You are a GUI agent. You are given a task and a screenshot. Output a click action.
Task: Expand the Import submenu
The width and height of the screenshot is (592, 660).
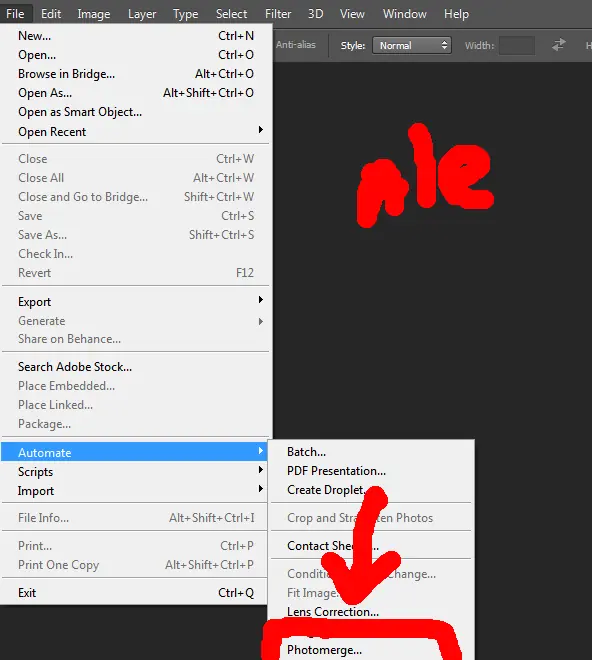click(135, 491)
